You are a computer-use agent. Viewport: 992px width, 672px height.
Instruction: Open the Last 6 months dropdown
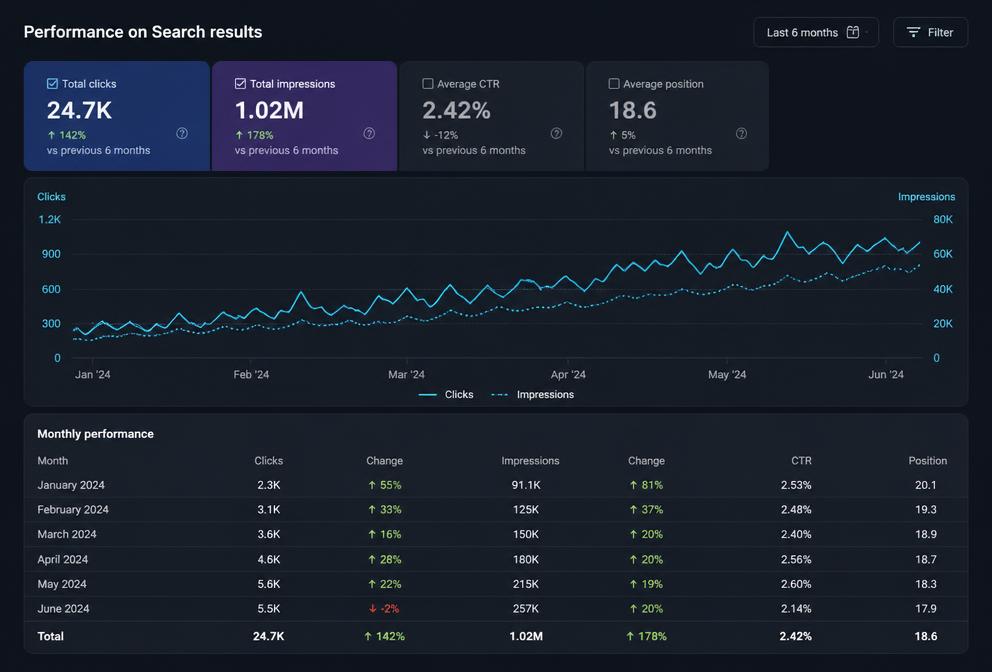click(815, 32)
